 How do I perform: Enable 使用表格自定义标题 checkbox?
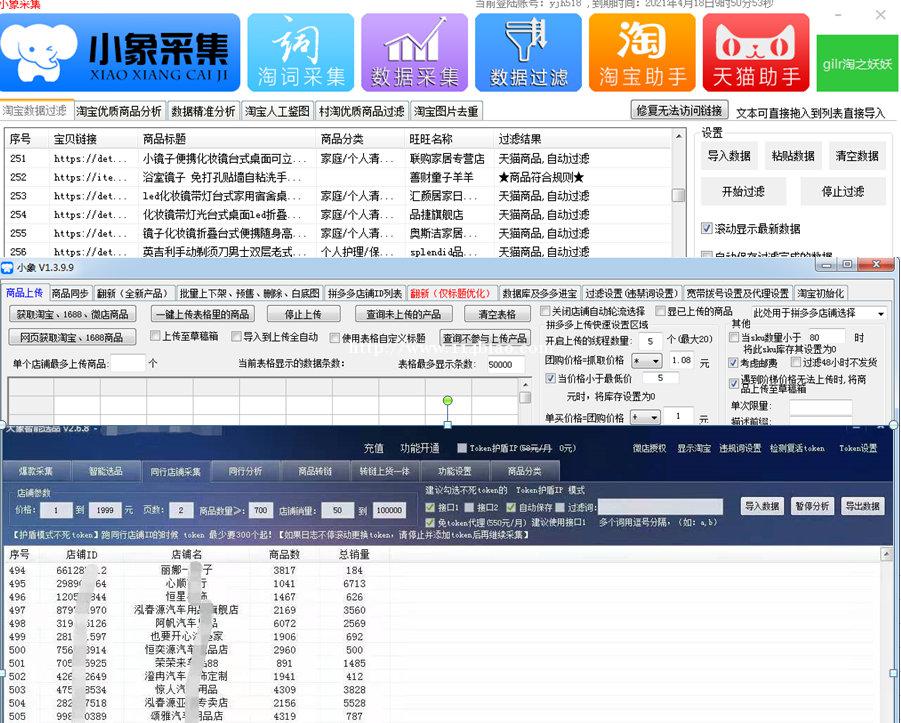[334, 338]
